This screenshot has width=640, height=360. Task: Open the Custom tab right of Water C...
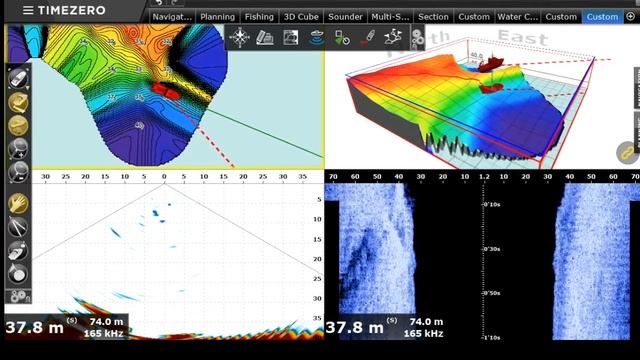pyautogui.click(x=561, y=17)
